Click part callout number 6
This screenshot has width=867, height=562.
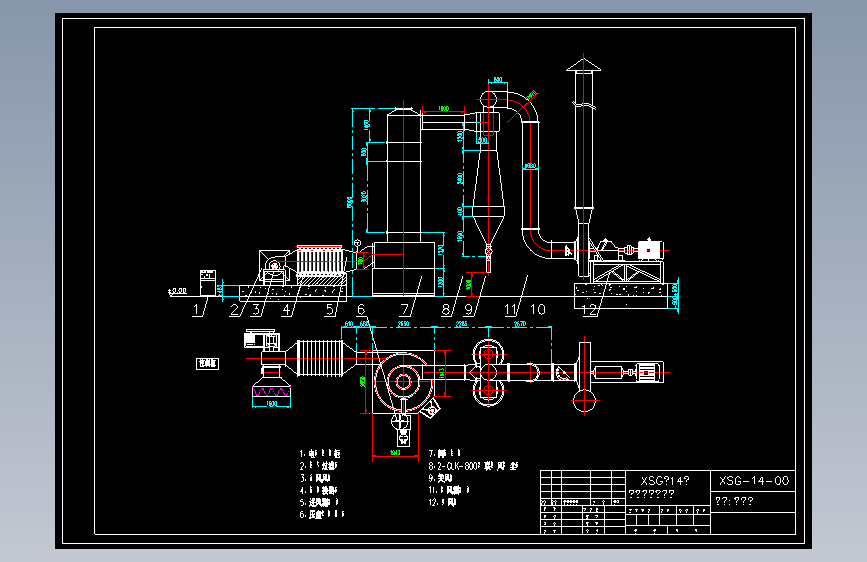(x=361, y=310)
